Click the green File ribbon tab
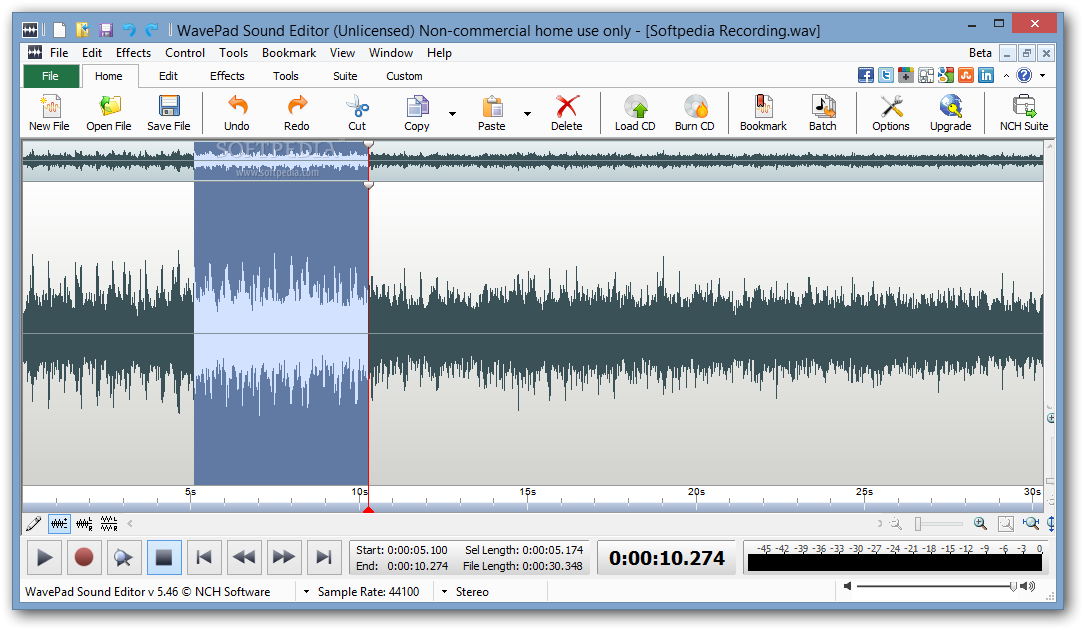 click(51, 76)
